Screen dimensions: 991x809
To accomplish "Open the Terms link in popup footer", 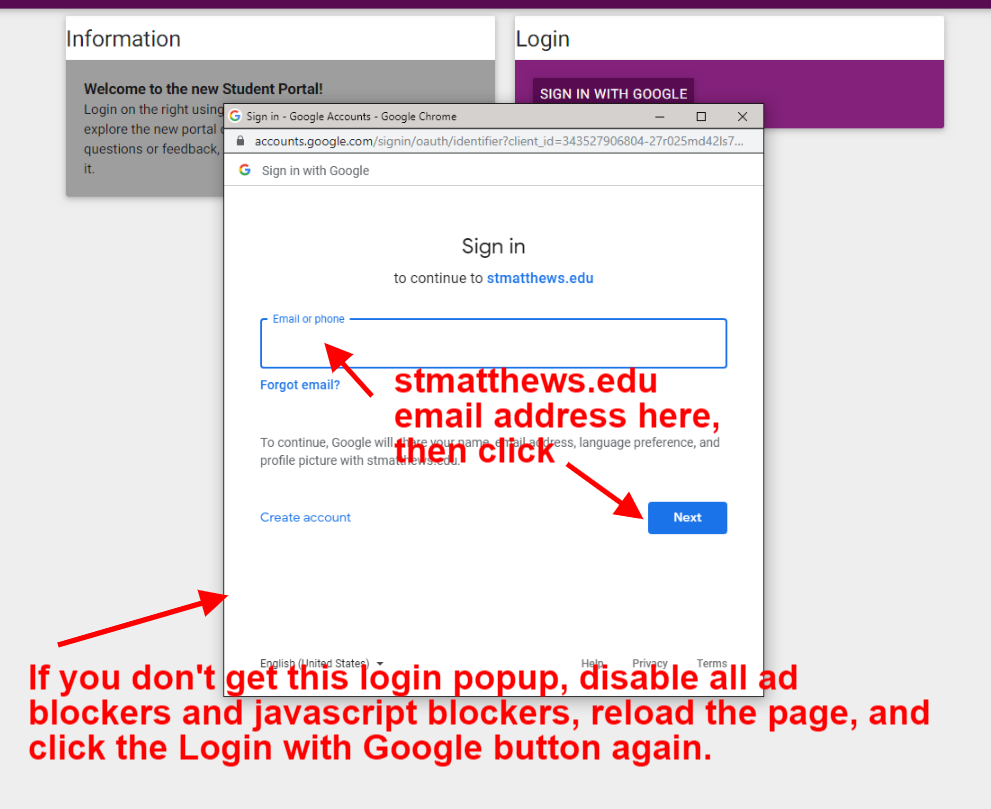I will point(712,663).
